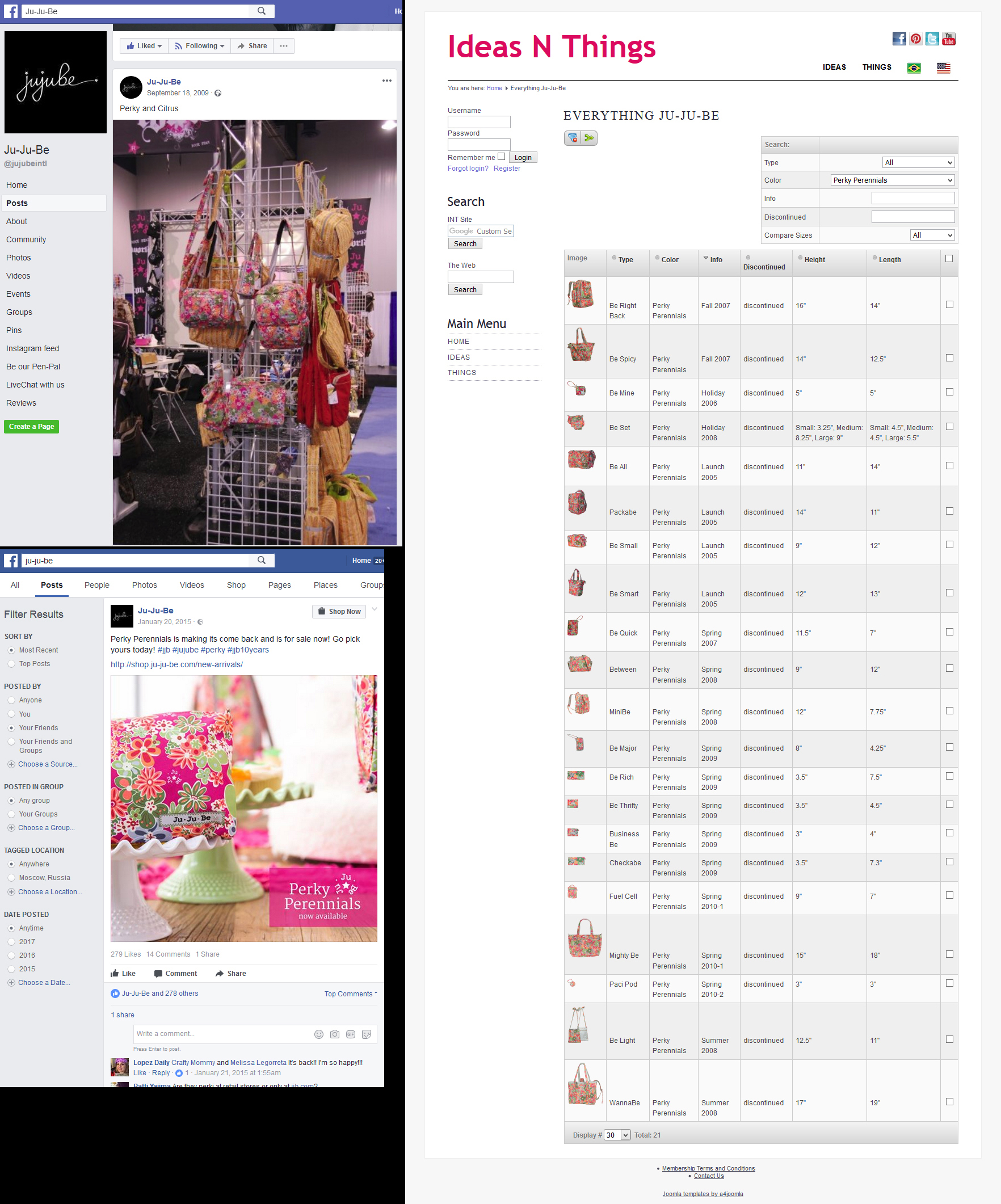
Task: Click the filter search icon button
Action: coord(573,138)
